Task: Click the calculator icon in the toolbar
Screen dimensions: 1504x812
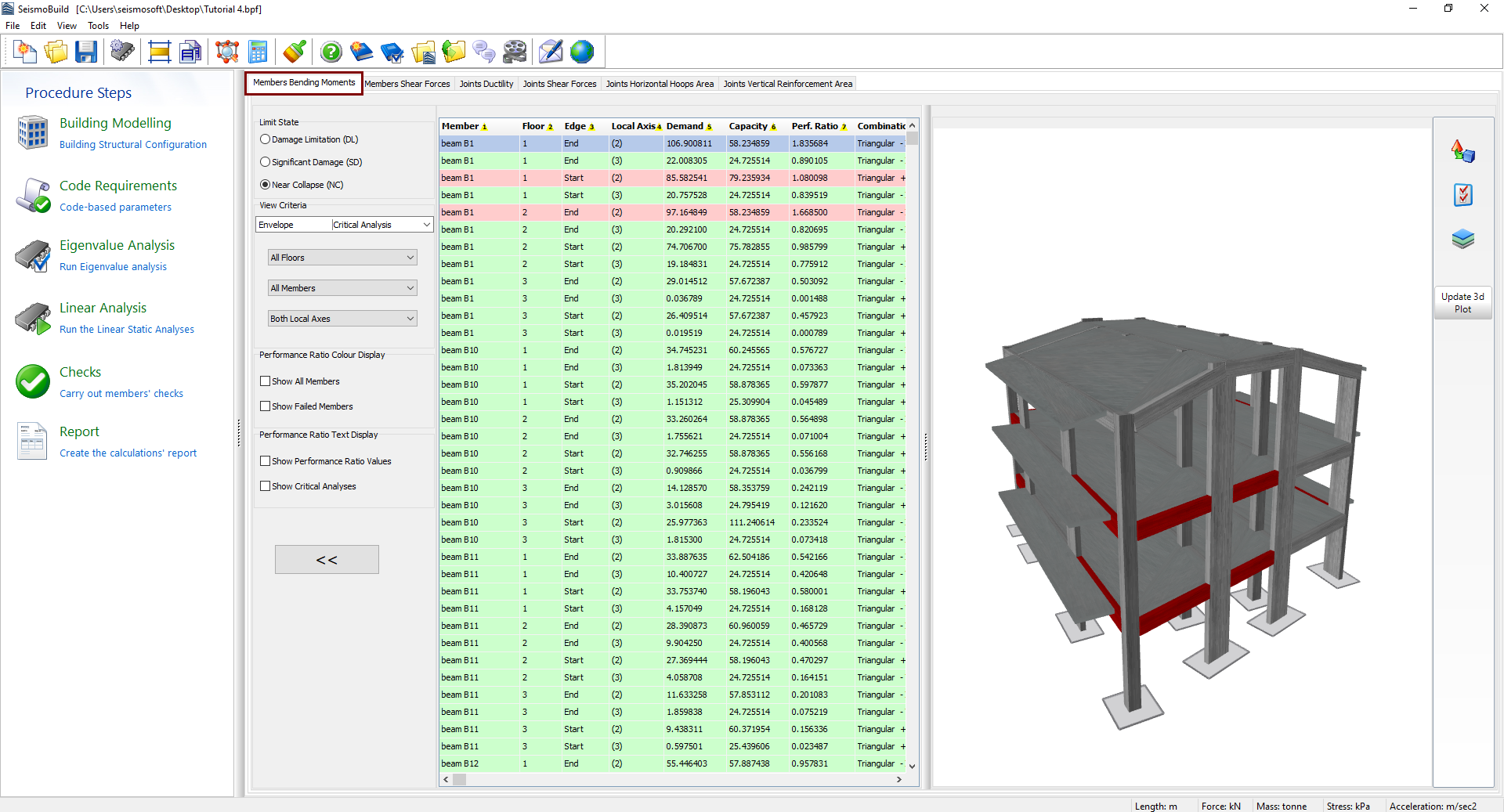Action: coord(258,52)
